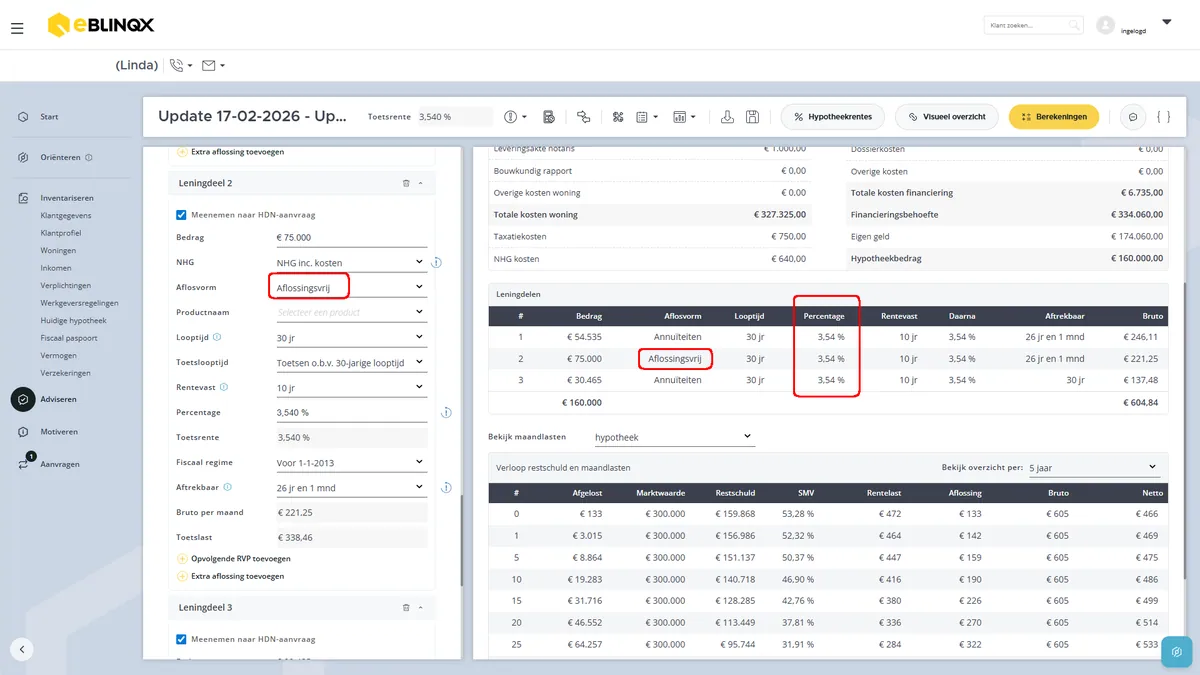This screenshot has height=675, width=1200.
Task: Open the Bekijk overzicht per dropdown
Action: click(1093, 467)
